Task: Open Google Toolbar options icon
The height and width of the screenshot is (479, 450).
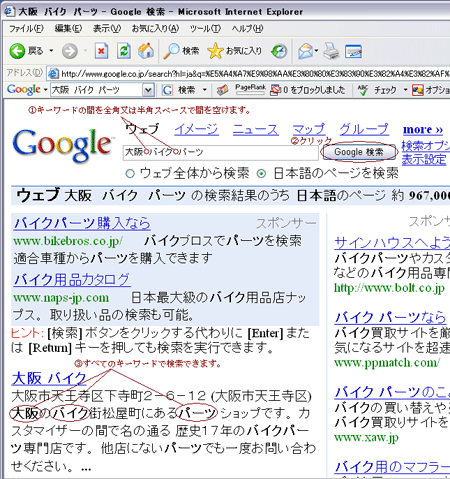Action: (418, 90)
